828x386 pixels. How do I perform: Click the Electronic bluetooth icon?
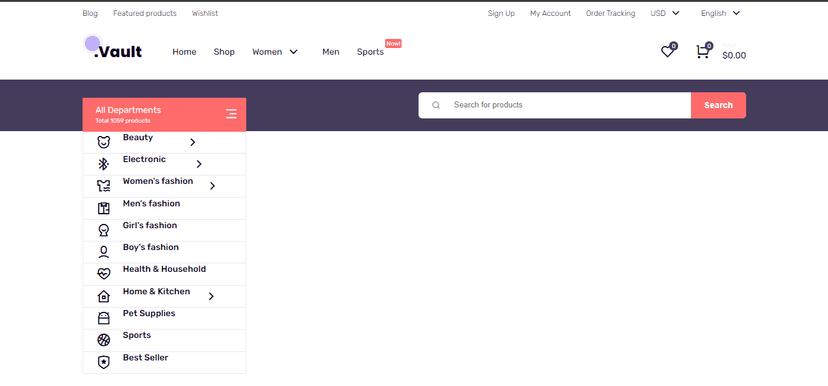click(104, 164)
